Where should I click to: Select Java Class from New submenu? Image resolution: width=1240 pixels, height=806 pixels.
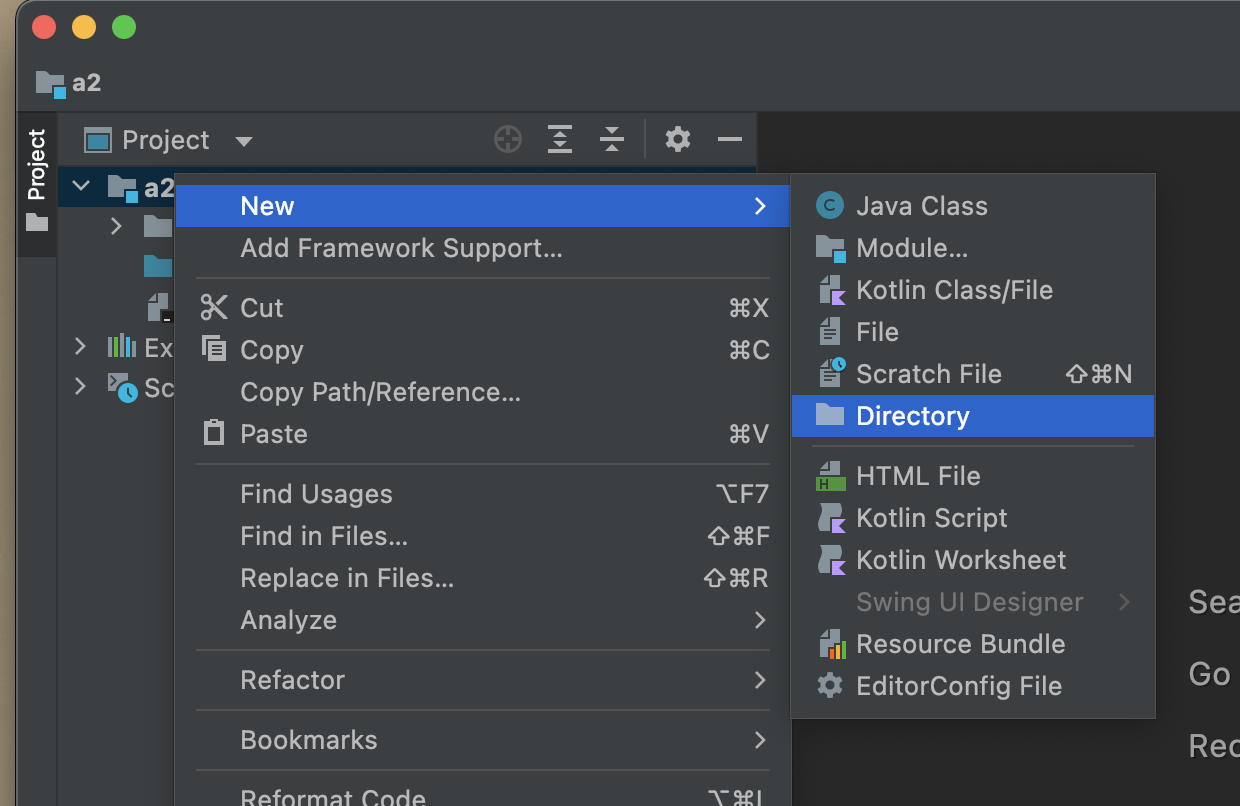[x=921, y=206]
